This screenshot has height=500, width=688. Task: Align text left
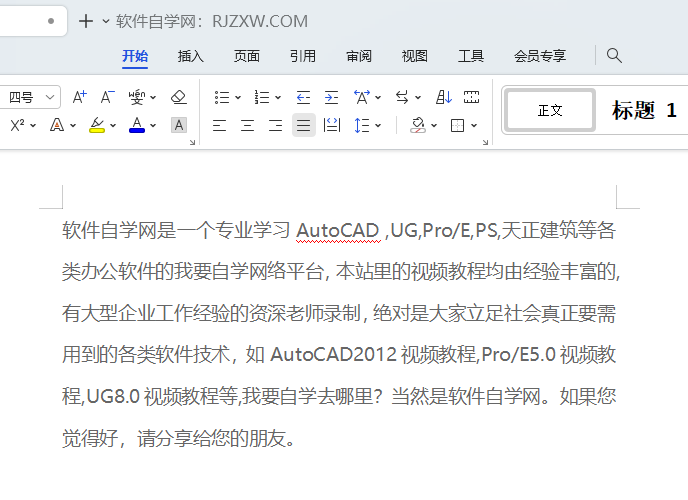[219, 126]
